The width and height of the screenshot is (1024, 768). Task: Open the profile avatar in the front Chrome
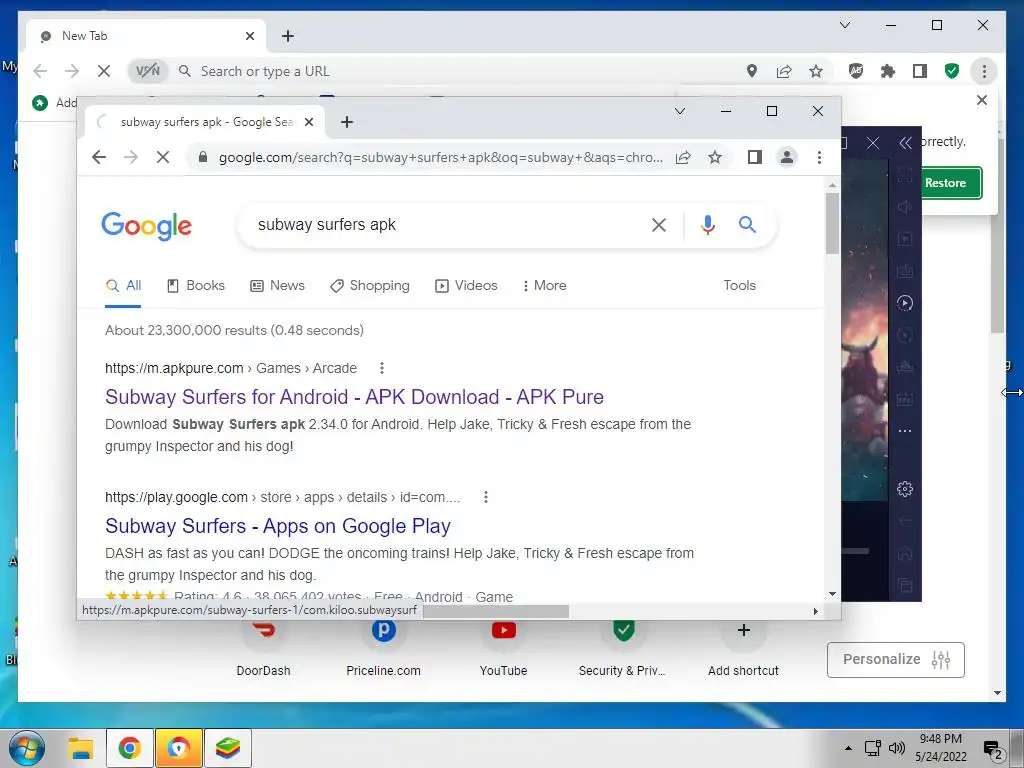click(787, 157)
